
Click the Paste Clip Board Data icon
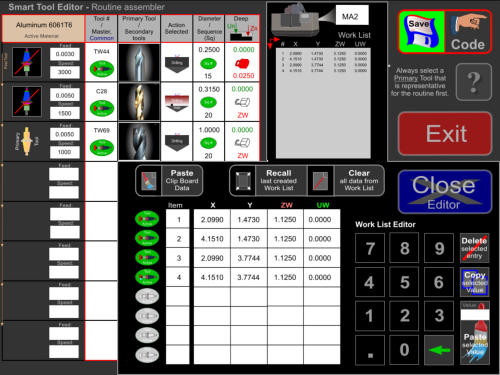click(x=149, y=181)
